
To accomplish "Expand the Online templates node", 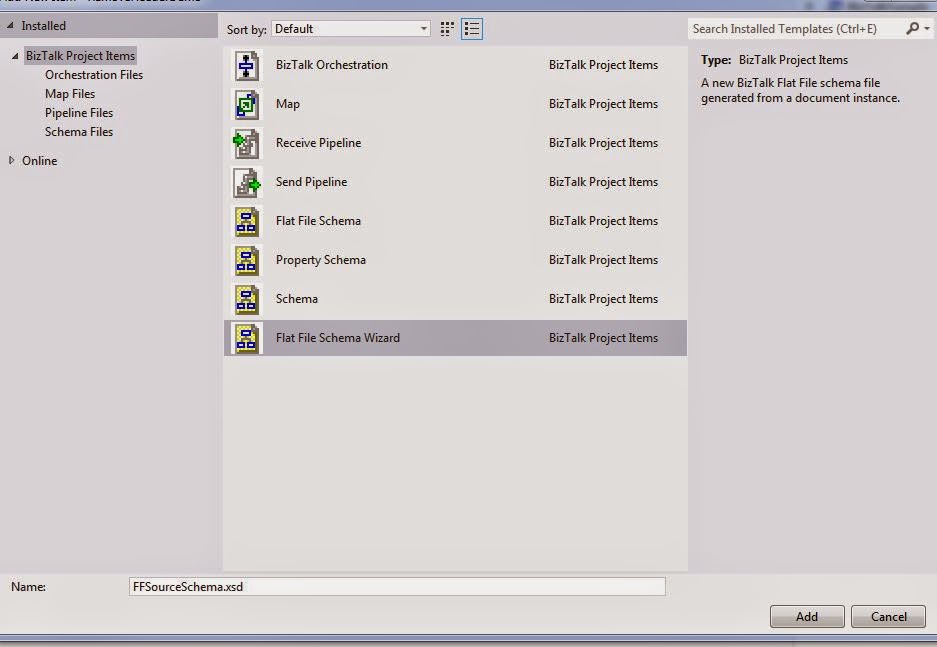I will 12,160.
